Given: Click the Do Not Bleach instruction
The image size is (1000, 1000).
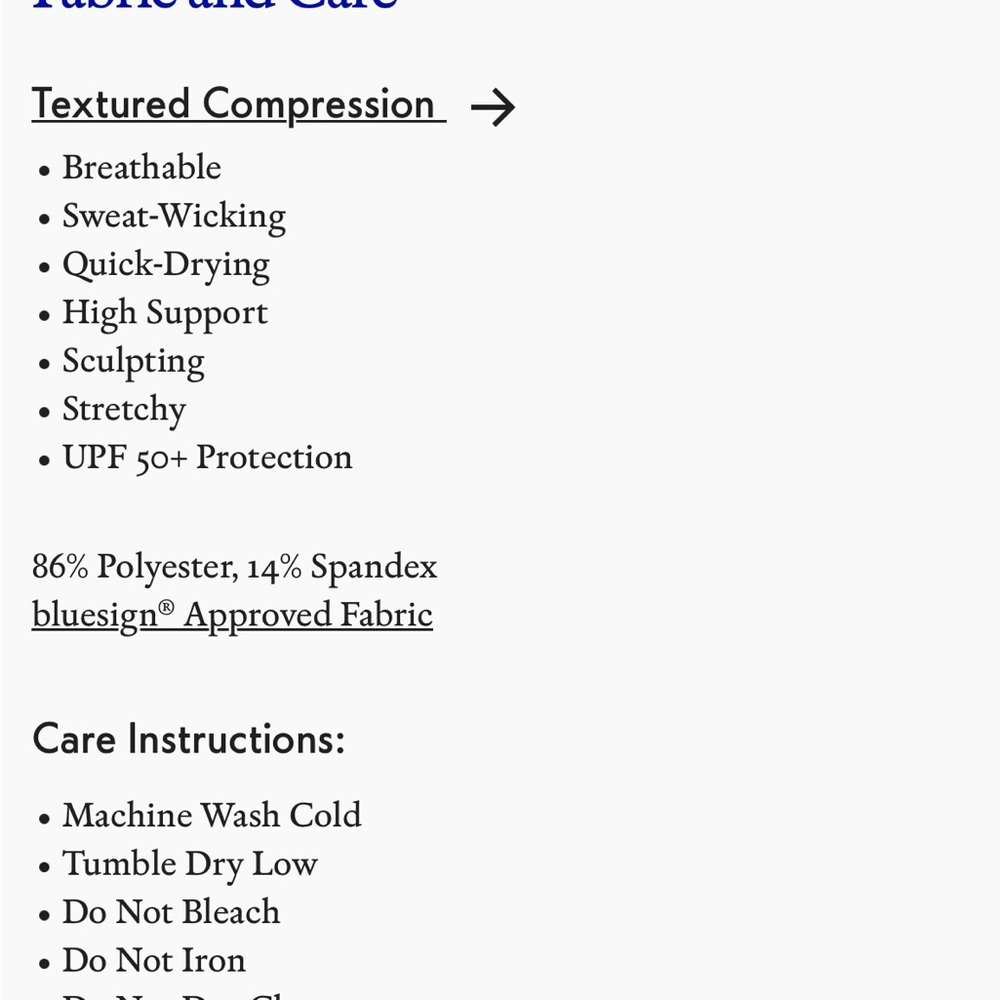Looking at the screenshot, I should coord(171,912).
